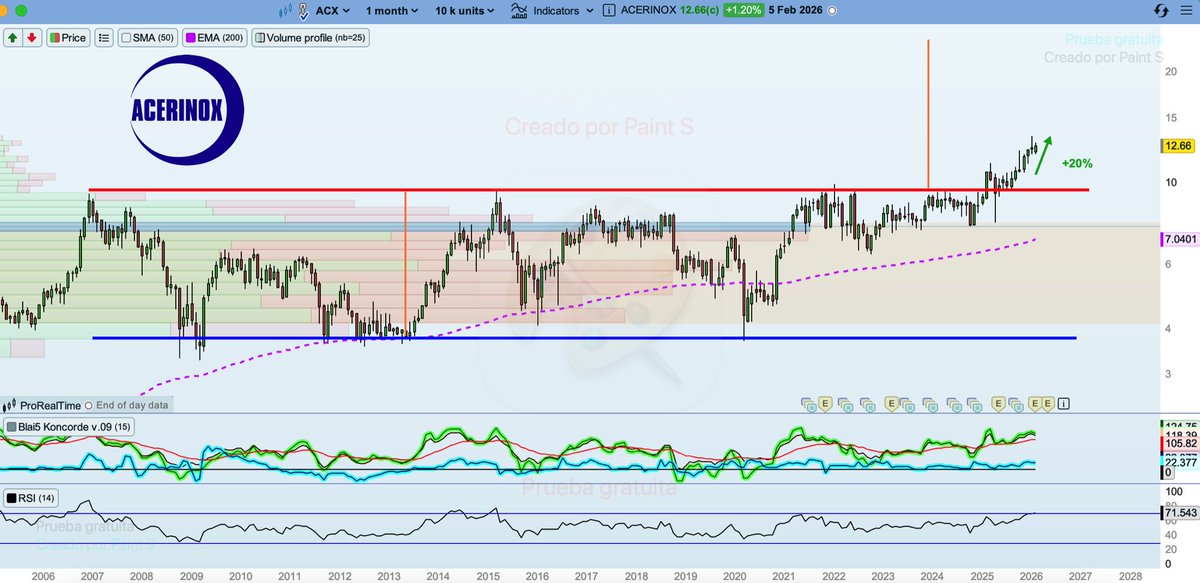Open Volume profile (nb=25) settings

(309, 37)
